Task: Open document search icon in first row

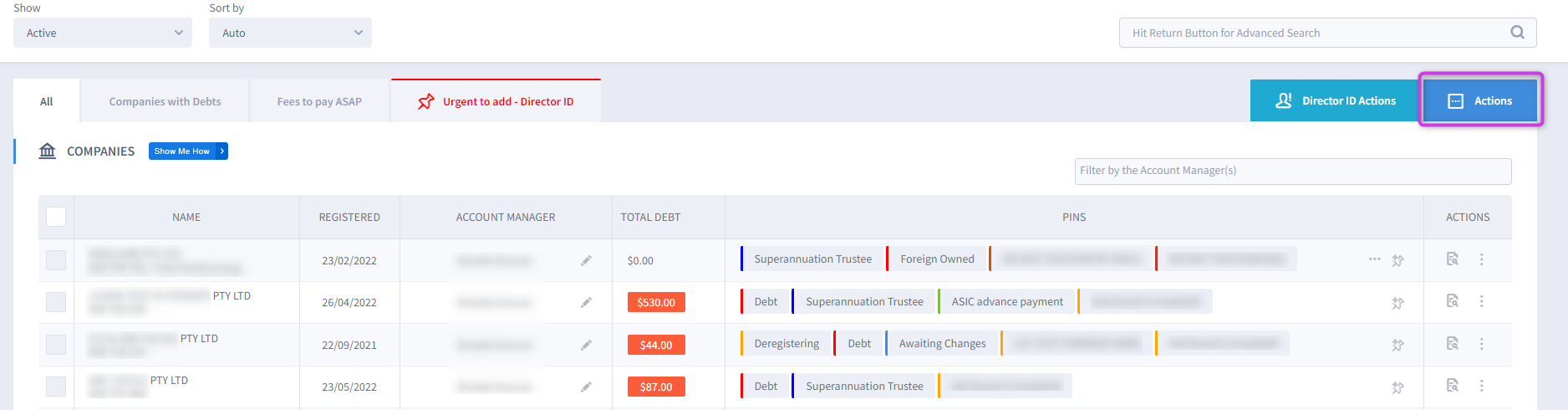Action: pos(1453,259)
